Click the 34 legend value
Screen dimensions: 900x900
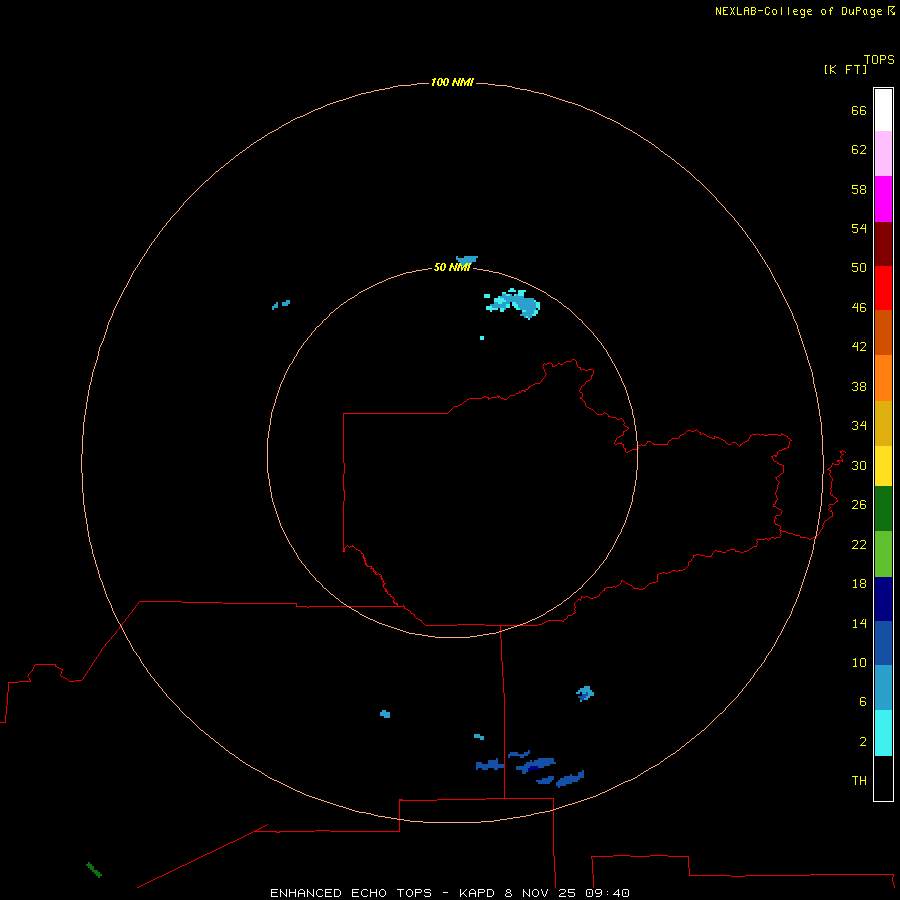coord(859,425)
